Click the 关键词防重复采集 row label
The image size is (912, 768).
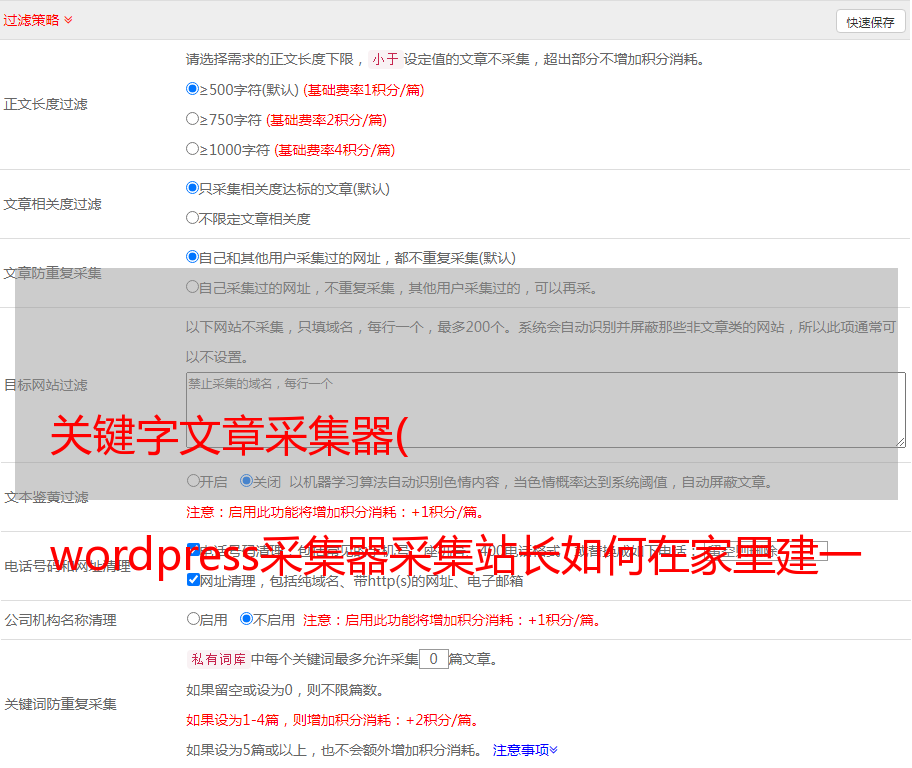pyautogui.click(x=60, y=705)
